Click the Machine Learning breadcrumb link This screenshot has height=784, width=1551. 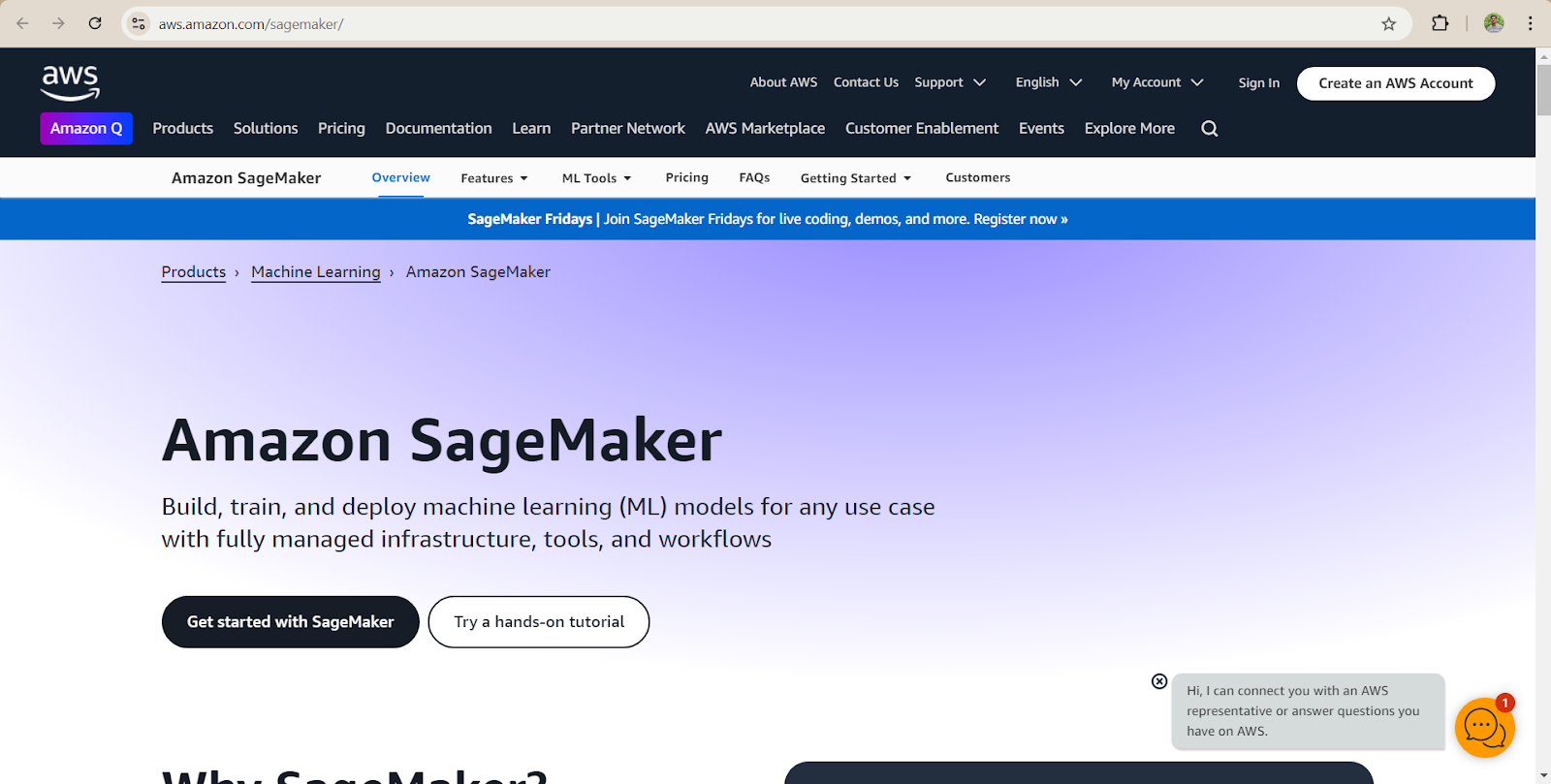316,272
